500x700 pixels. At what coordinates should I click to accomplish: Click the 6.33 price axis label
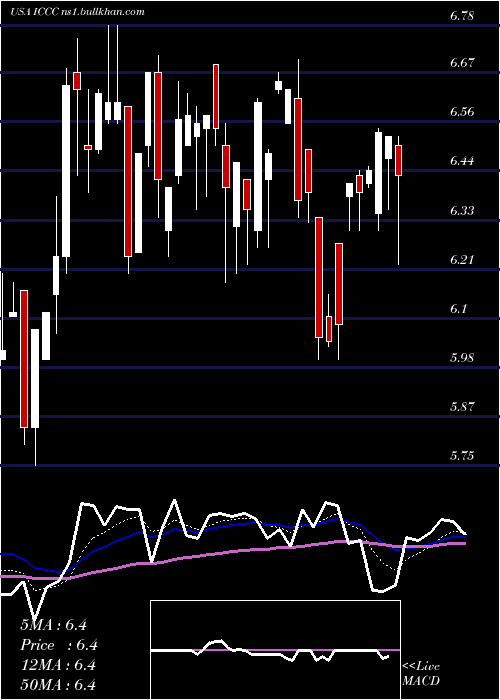[461, 210]
